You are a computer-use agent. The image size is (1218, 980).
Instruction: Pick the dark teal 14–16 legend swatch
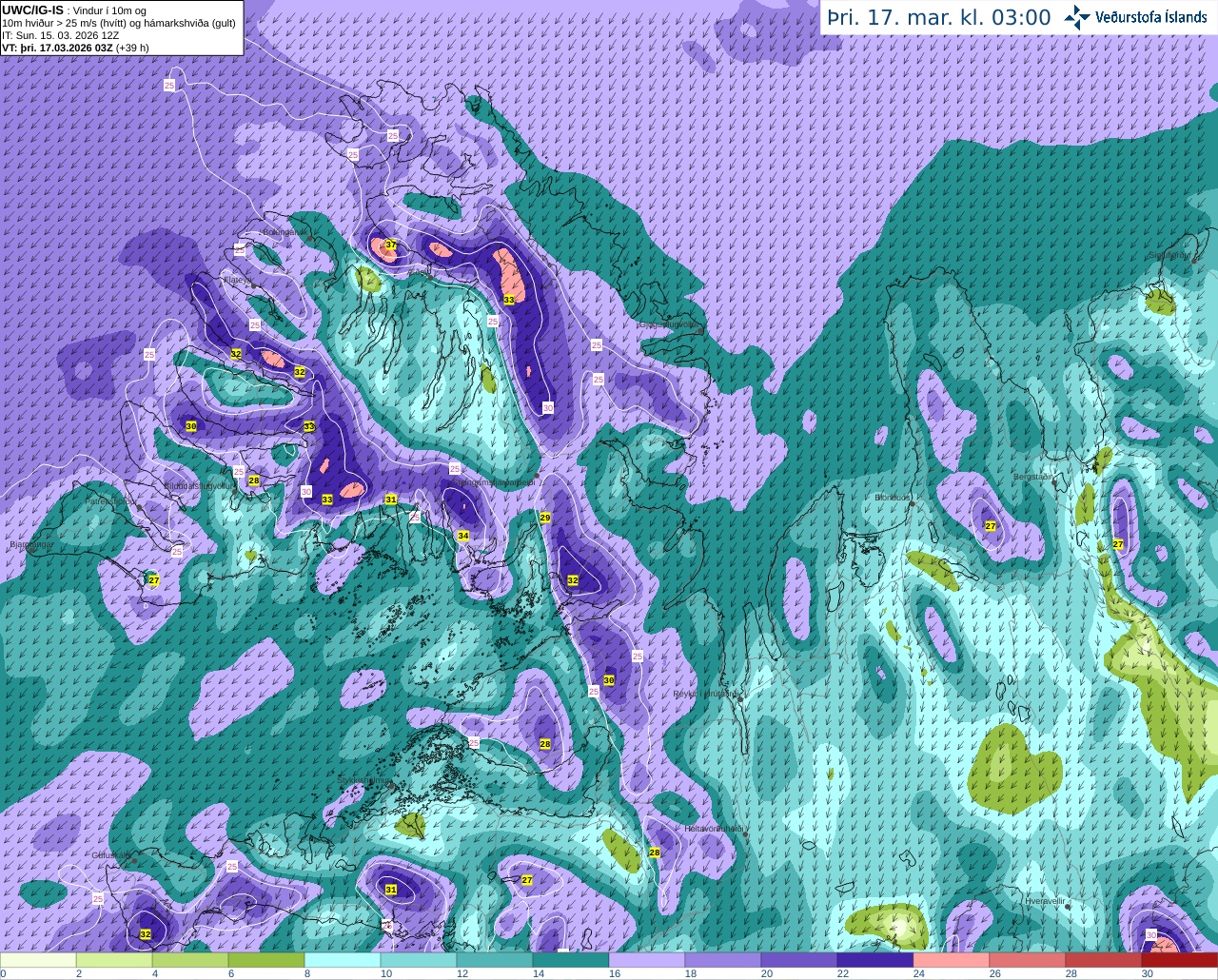[x=571, y=960]
